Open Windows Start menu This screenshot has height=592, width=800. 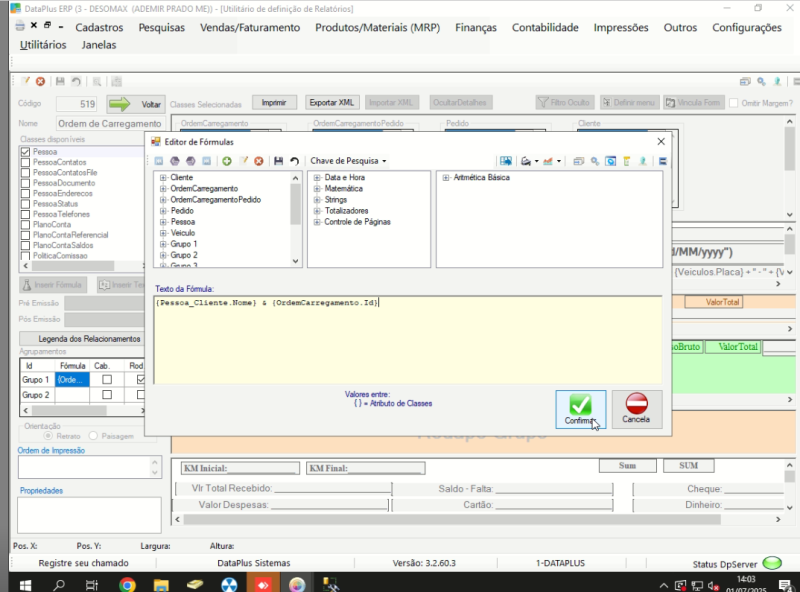coord(25,584)
